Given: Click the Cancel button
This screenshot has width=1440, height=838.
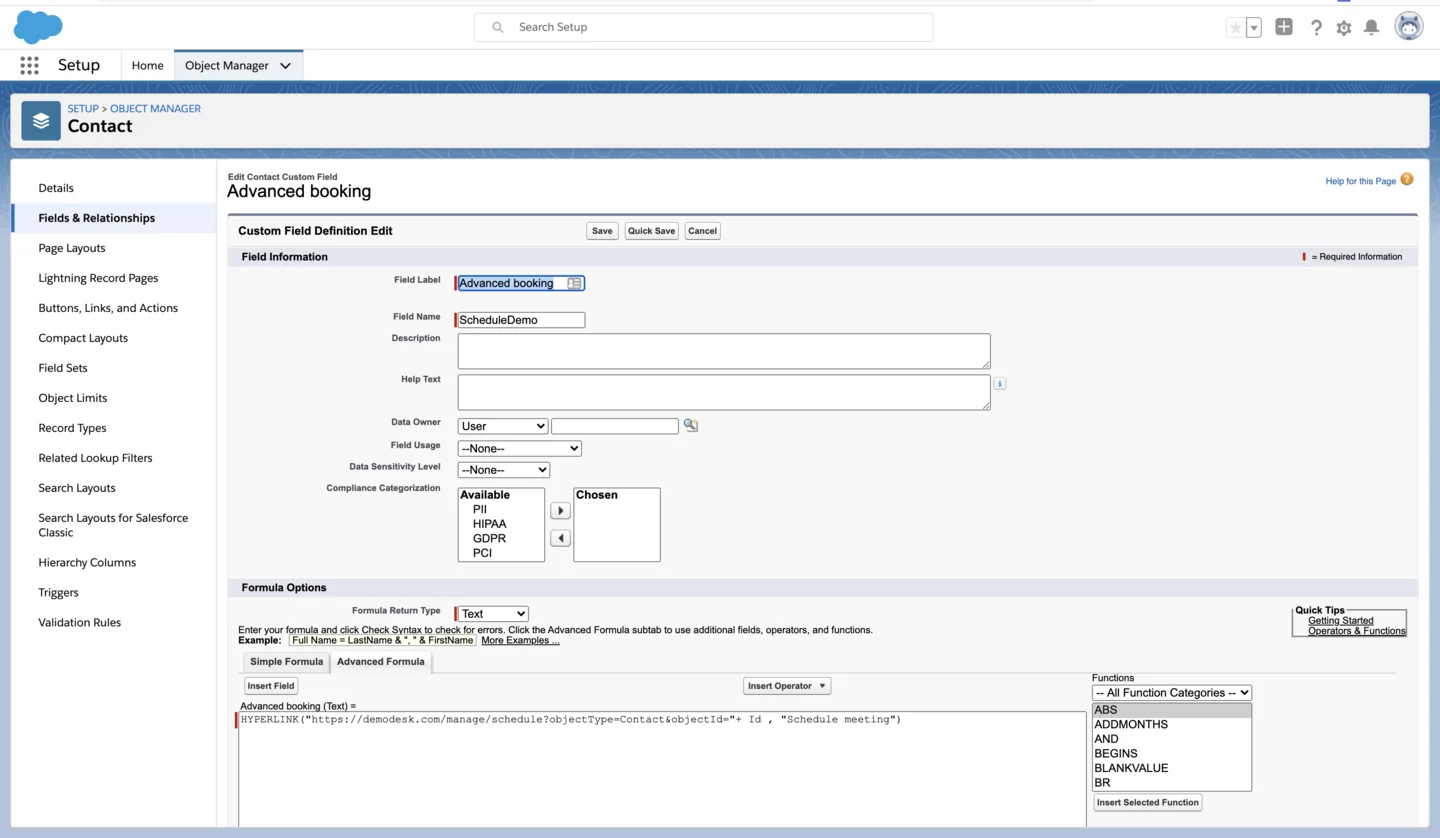Looking at the screenshot, I should [702, 231].
